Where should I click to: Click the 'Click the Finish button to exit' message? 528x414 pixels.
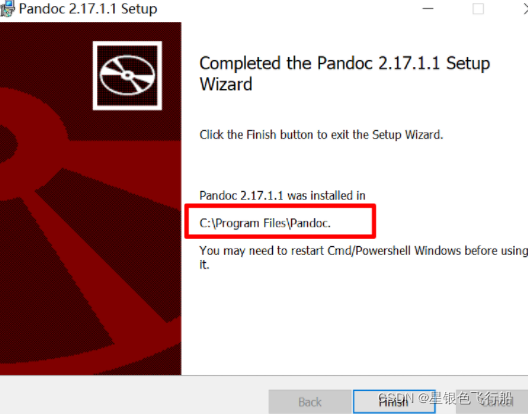321,134
